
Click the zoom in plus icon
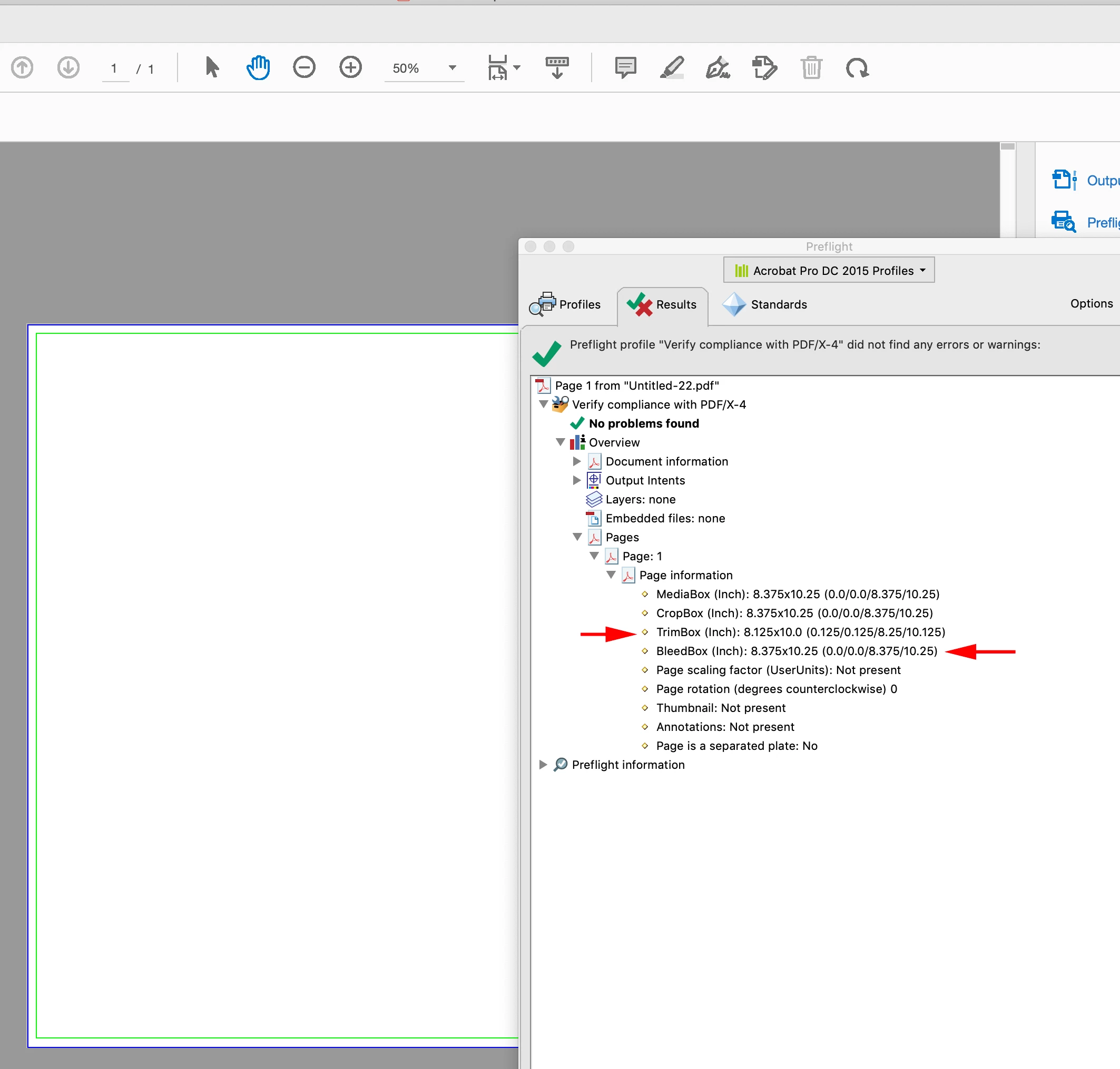click(x=350, y=67)
